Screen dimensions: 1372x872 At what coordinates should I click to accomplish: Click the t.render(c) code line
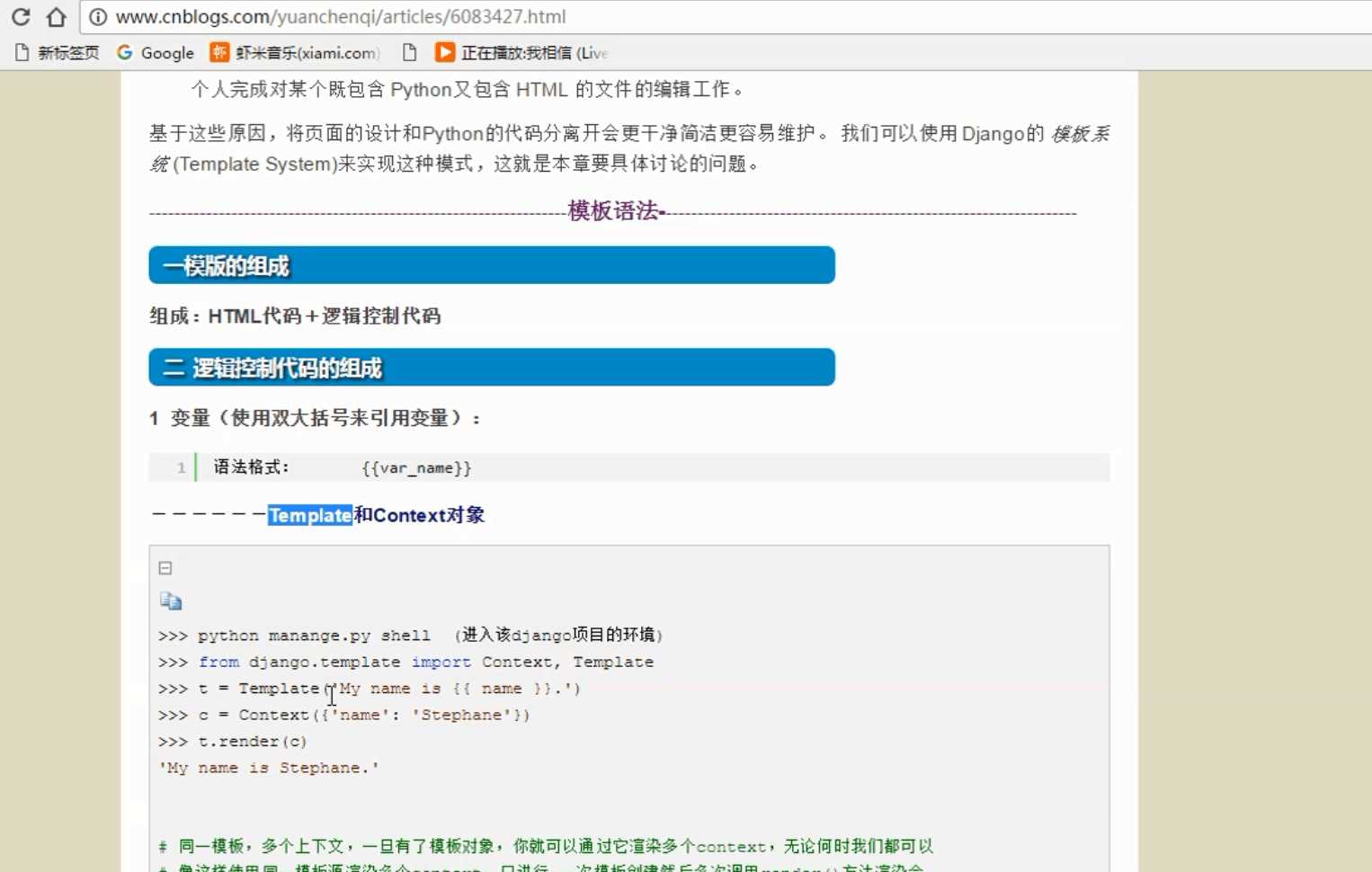(233, 742)
